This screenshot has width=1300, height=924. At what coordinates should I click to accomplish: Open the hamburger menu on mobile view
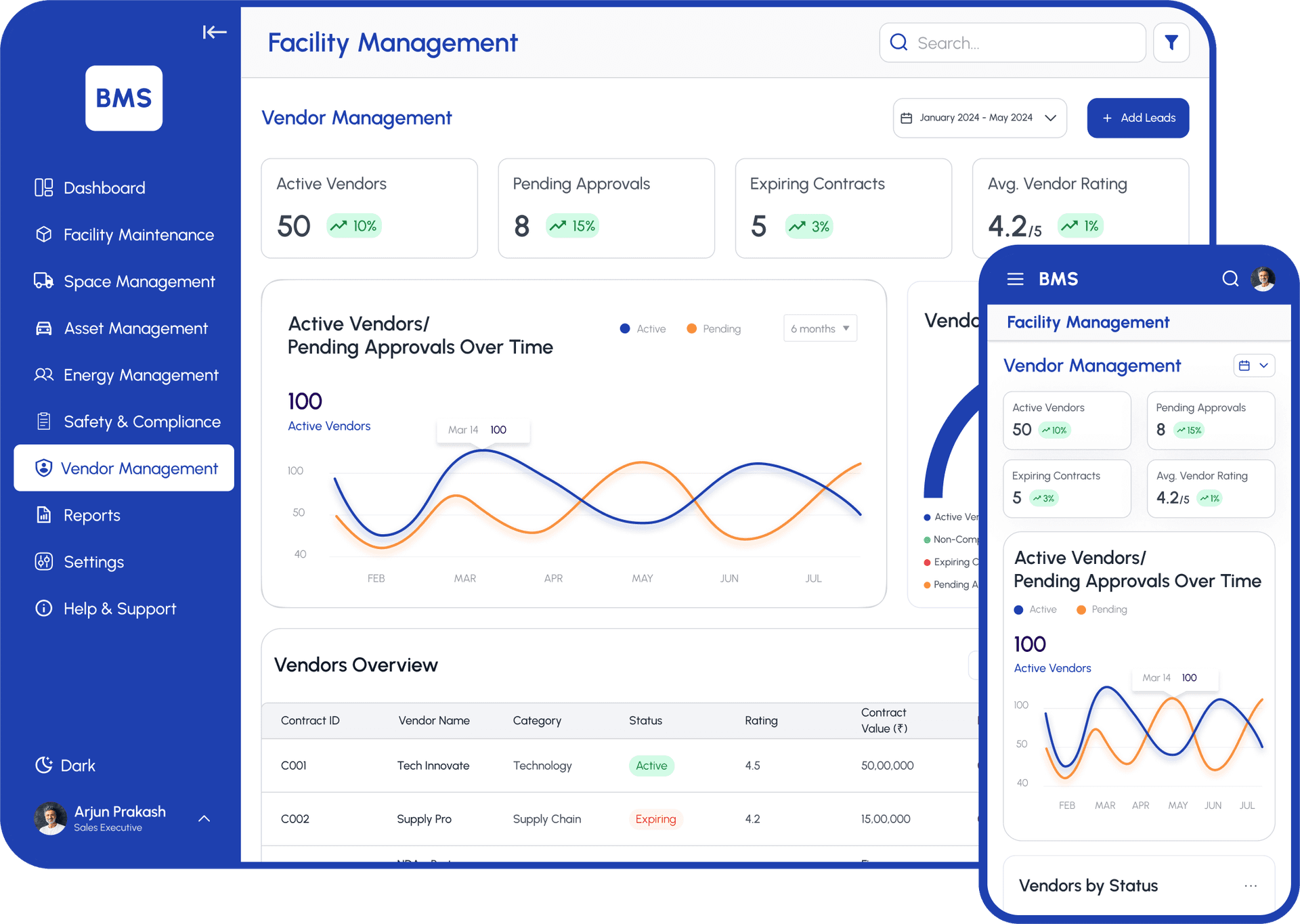tap(1015, 278)
